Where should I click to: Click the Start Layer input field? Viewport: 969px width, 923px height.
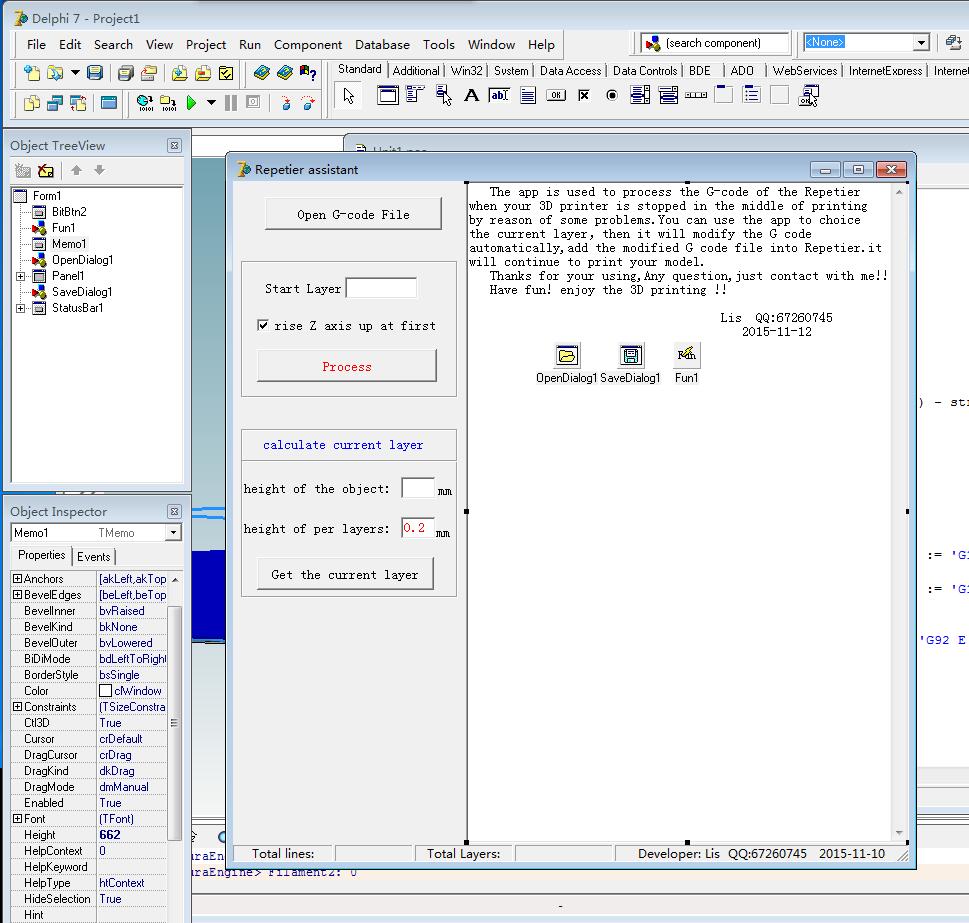tap(381, 288)
